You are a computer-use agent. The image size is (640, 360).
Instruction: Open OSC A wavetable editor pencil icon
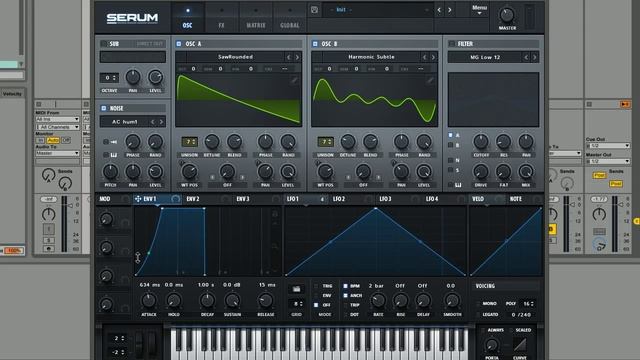coord(293,81)
